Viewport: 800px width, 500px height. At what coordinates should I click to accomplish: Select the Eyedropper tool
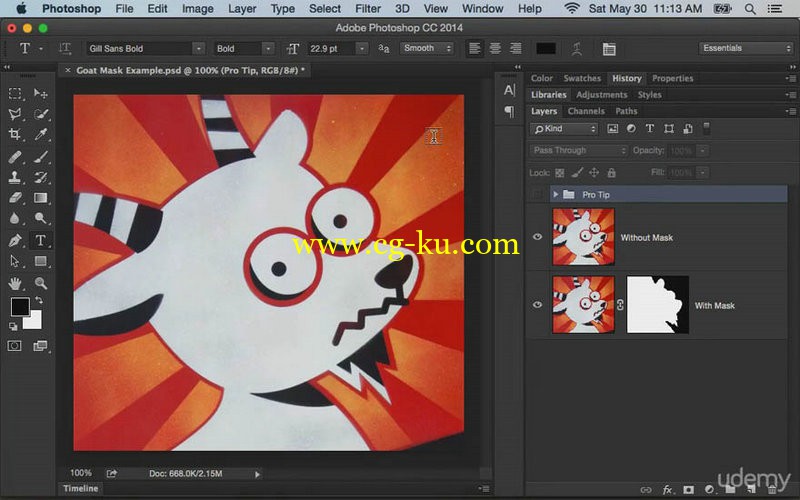[40, 134]
